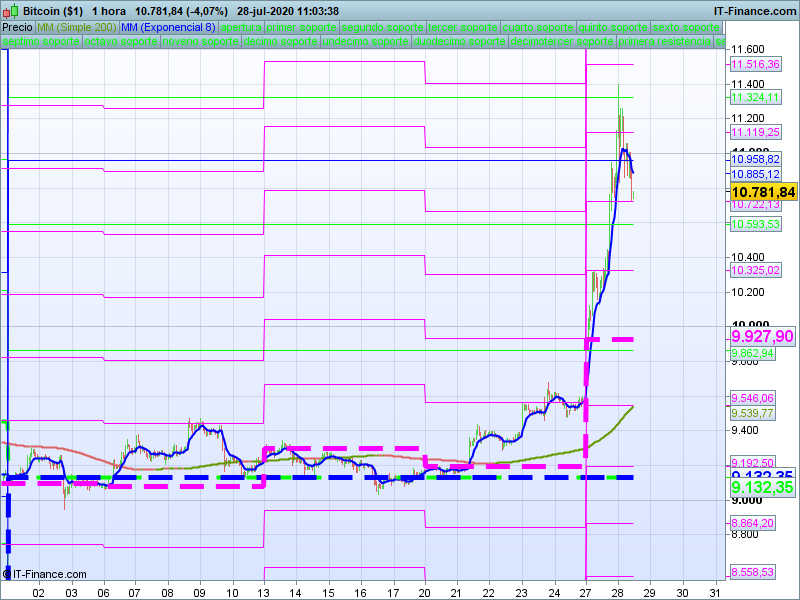The image size is (800, 600).
Task: Click the apertura indicator label
Action: [241, 27]
